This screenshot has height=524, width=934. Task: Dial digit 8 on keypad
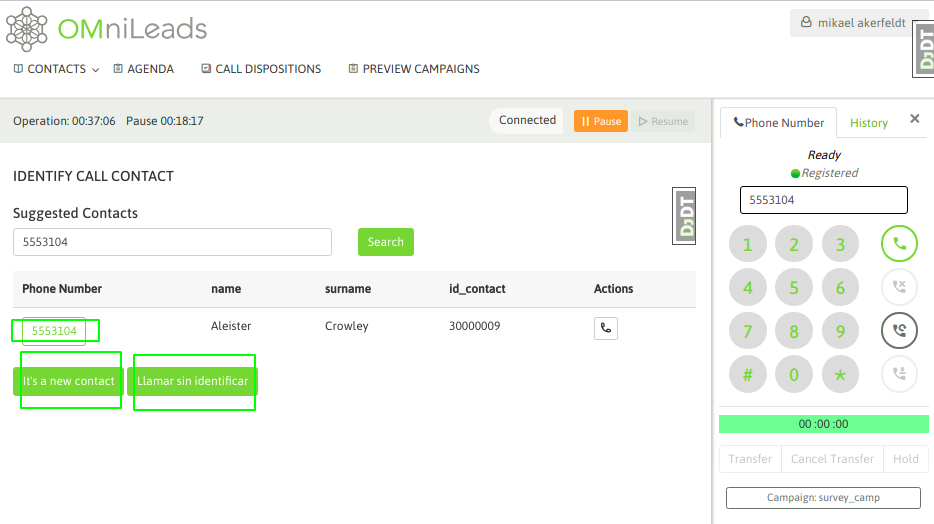coord(794,331)
